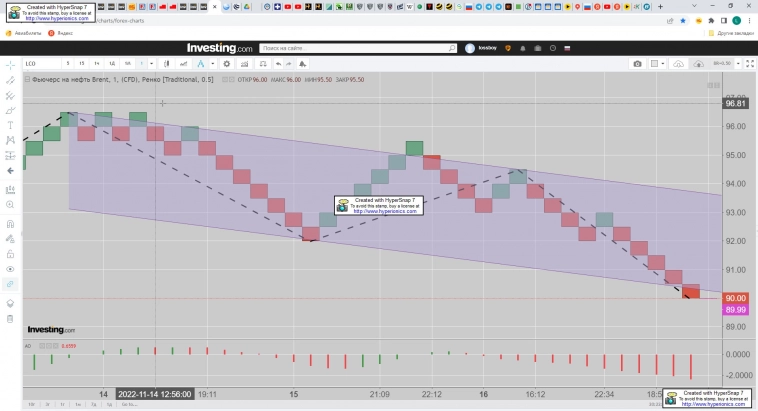Click the search magnifier icon
The width and height of the screenshot is (758, 411).
point(452,48)
